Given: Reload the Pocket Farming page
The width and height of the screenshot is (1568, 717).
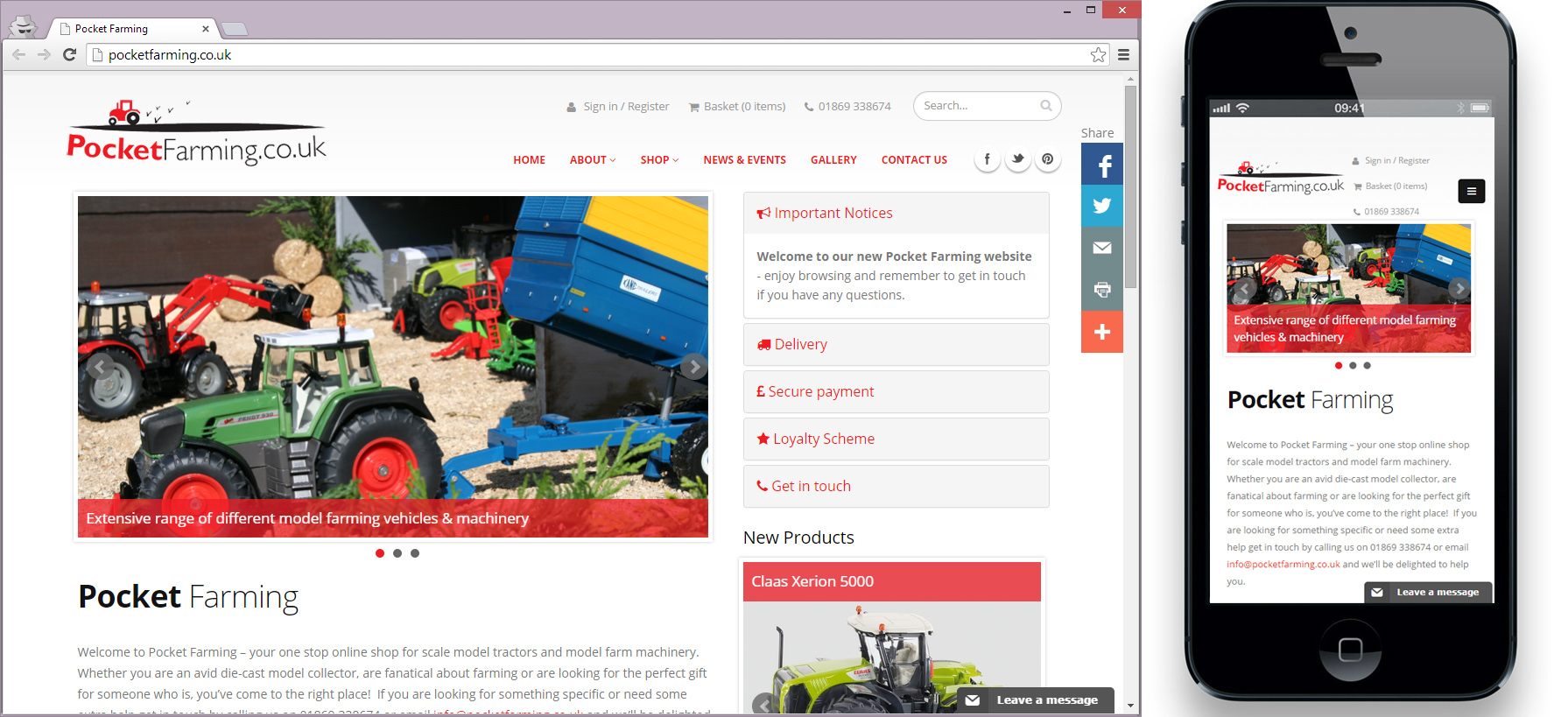Looking at the screenshot, I should (70, 54).
